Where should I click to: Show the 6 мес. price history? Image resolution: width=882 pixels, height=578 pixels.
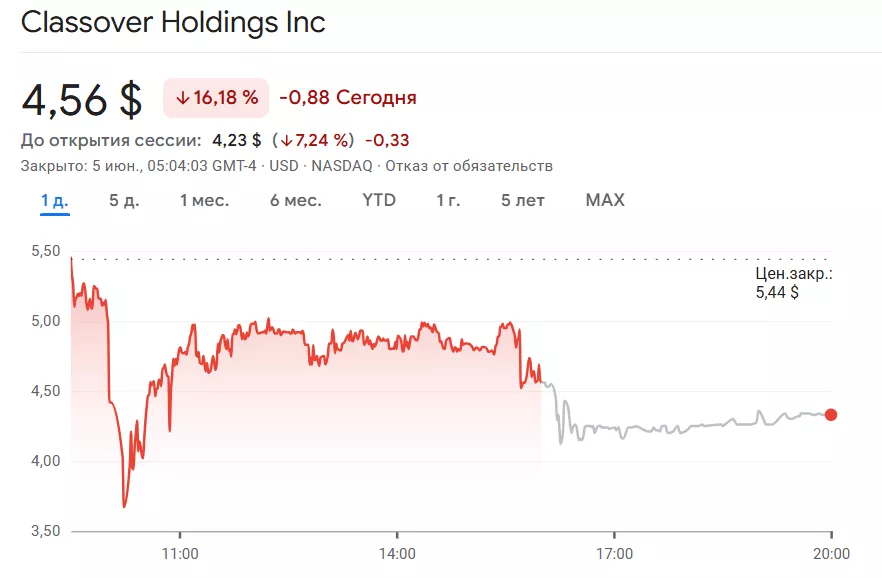click(295, 200)
